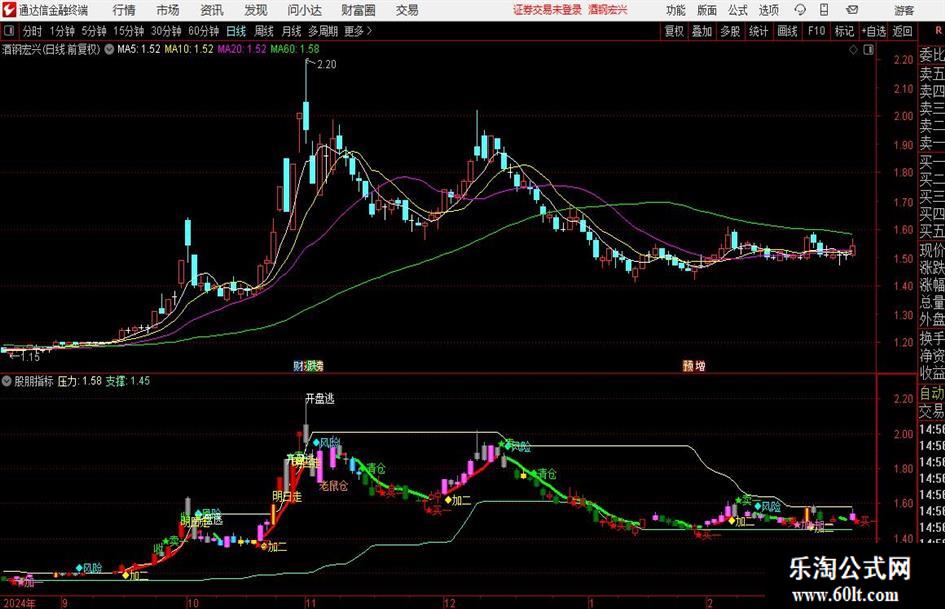
Task: Click the 多股 button
Action: click(x=730, y=31)
